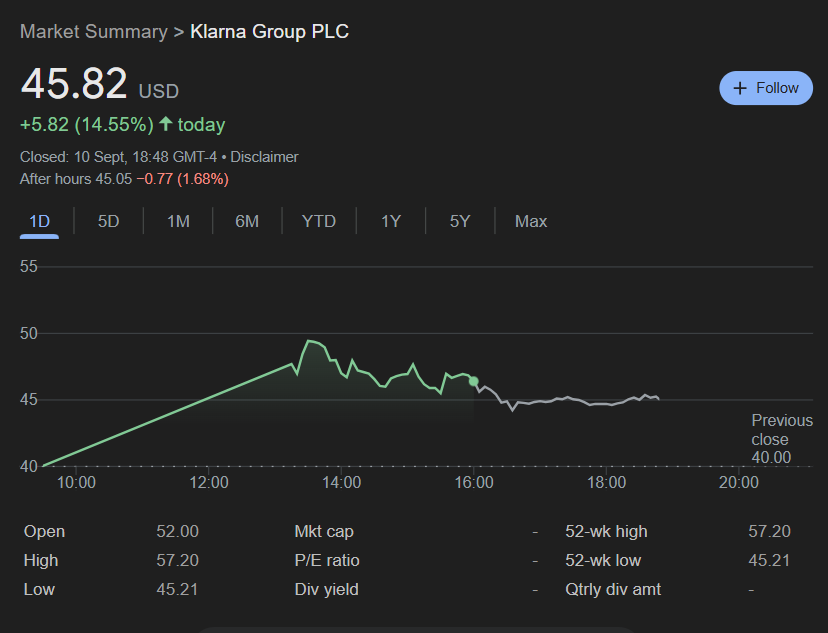The height and width of the screenshot is (633, 828).
Task: Click the −0.77 (1.68%) after-hours change
Action: click(183, 179)
